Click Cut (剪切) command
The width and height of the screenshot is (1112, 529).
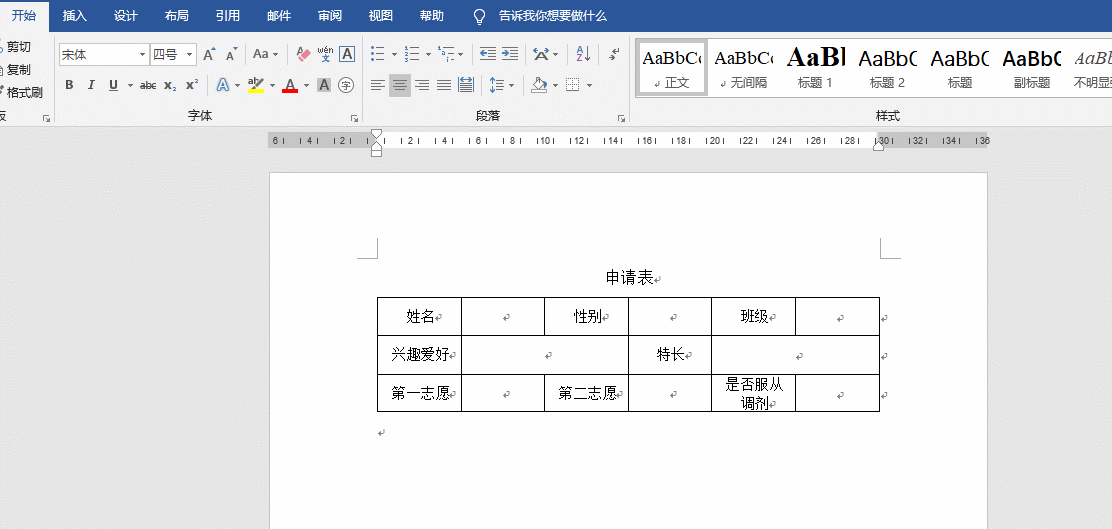click(x=16, y=48)
